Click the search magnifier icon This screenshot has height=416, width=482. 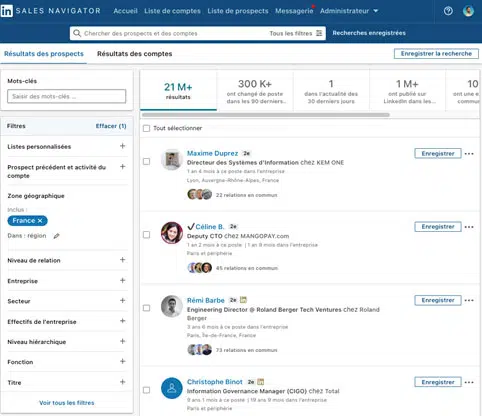point(77,33)
